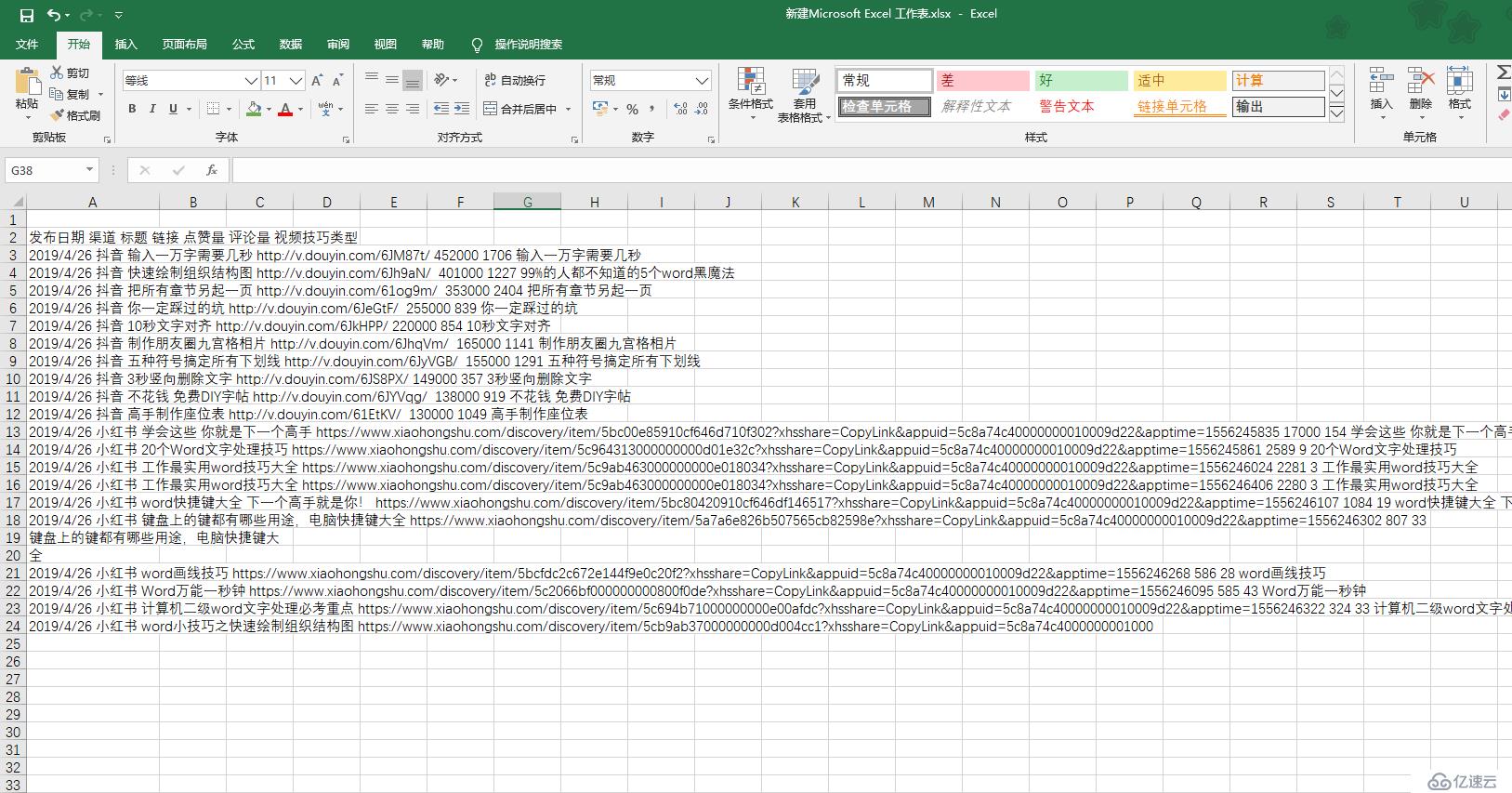Viewport: 1512px width, 793px height.
Task: Click the text orientation icon
Action: (441, 80)
